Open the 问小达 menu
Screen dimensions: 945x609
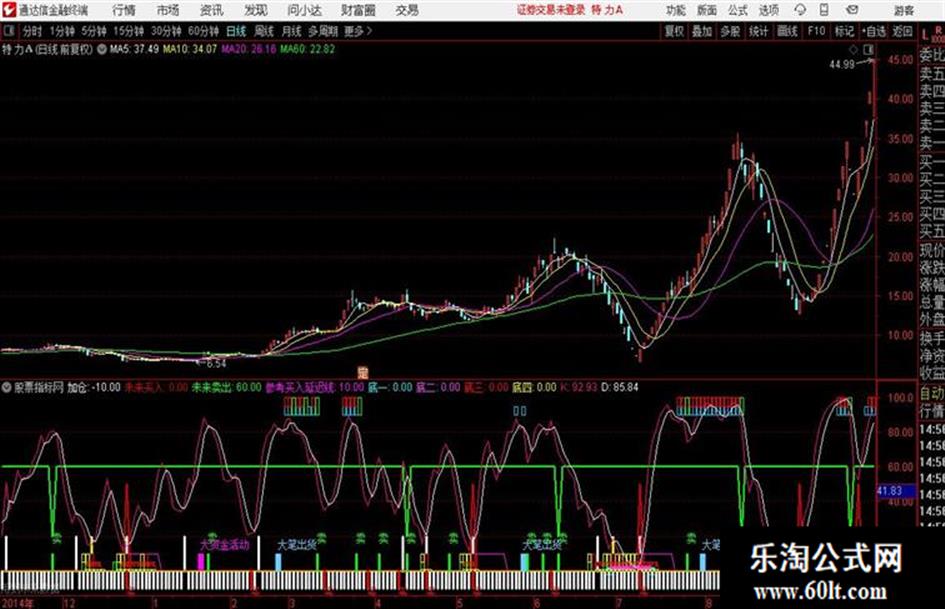(x=304, y=10)
